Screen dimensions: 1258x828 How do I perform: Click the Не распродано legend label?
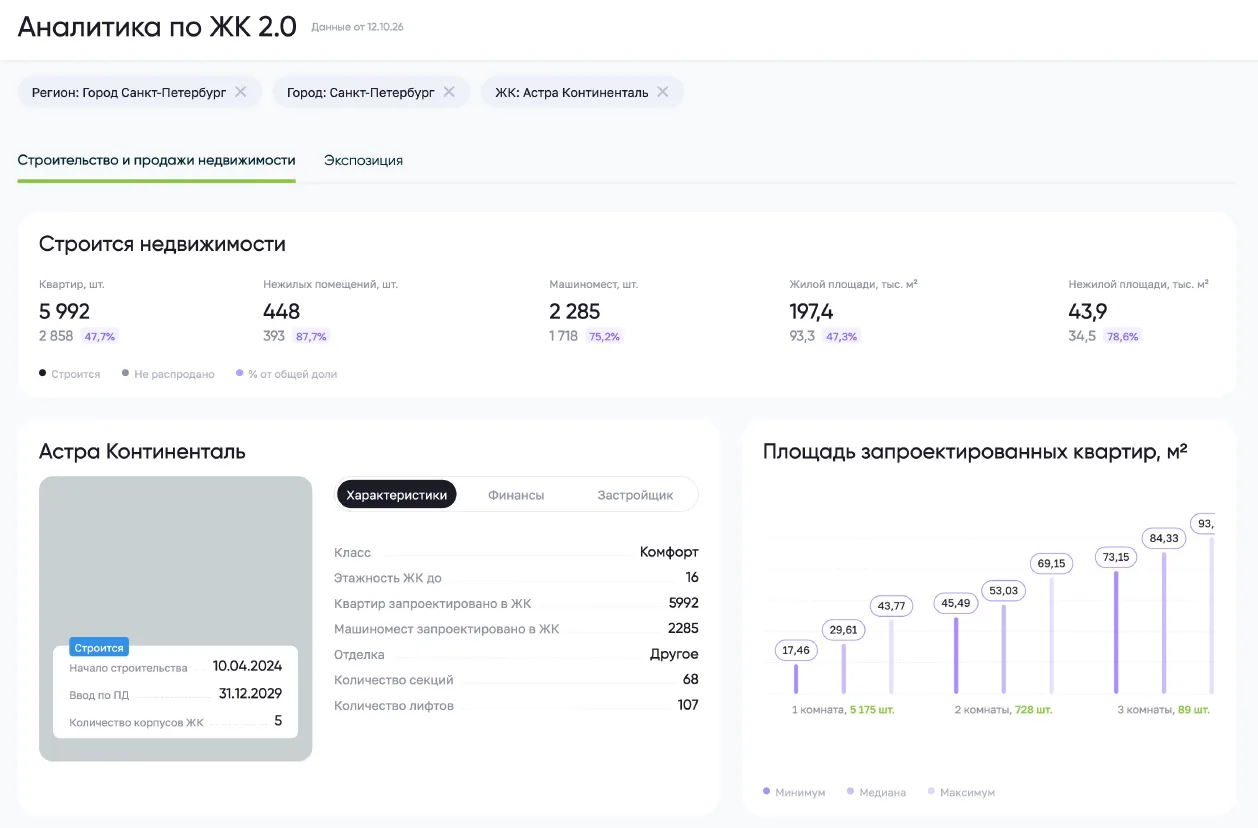coord(168,374)
